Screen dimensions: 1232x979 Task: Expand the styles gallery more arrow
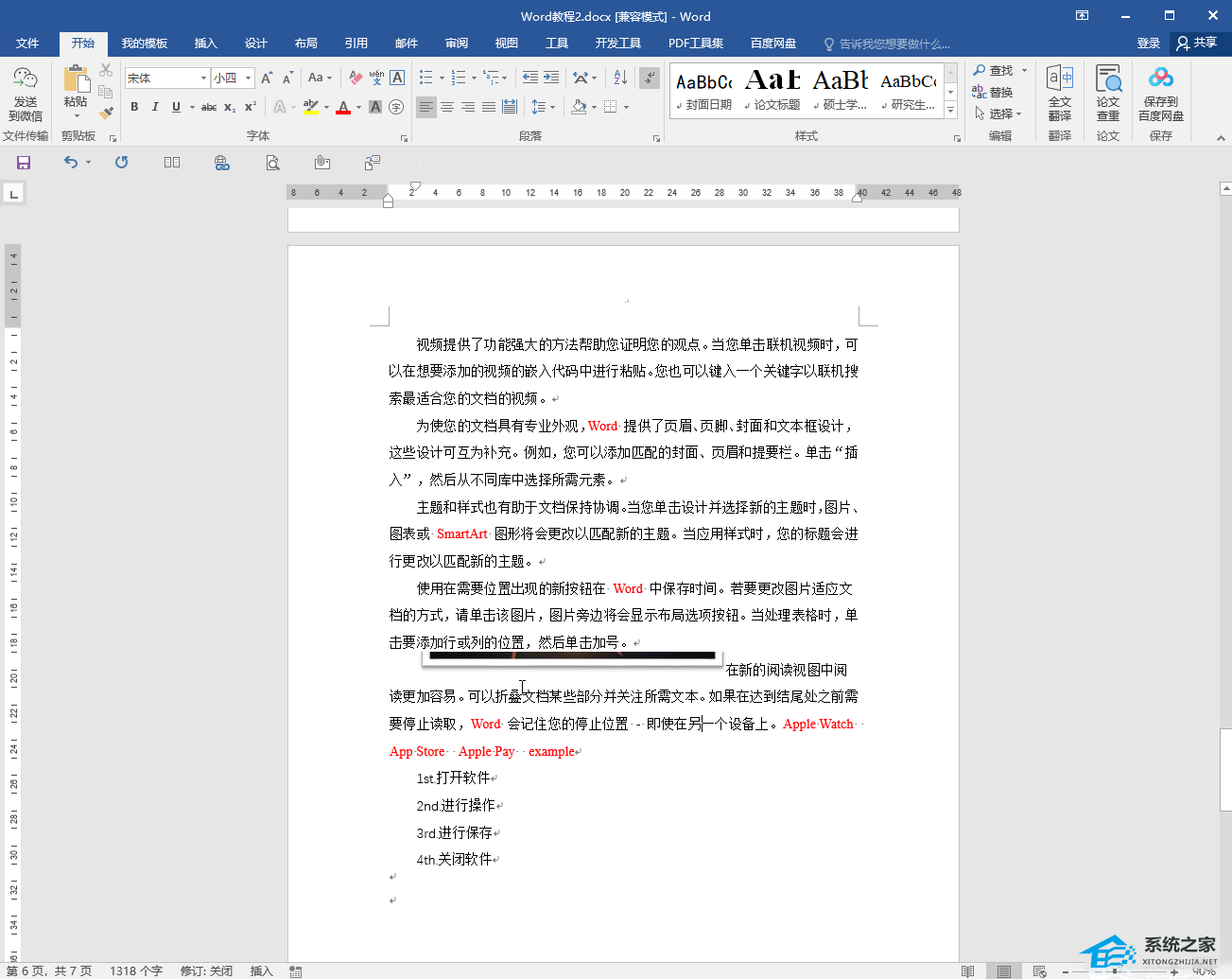tap(951, 111)
